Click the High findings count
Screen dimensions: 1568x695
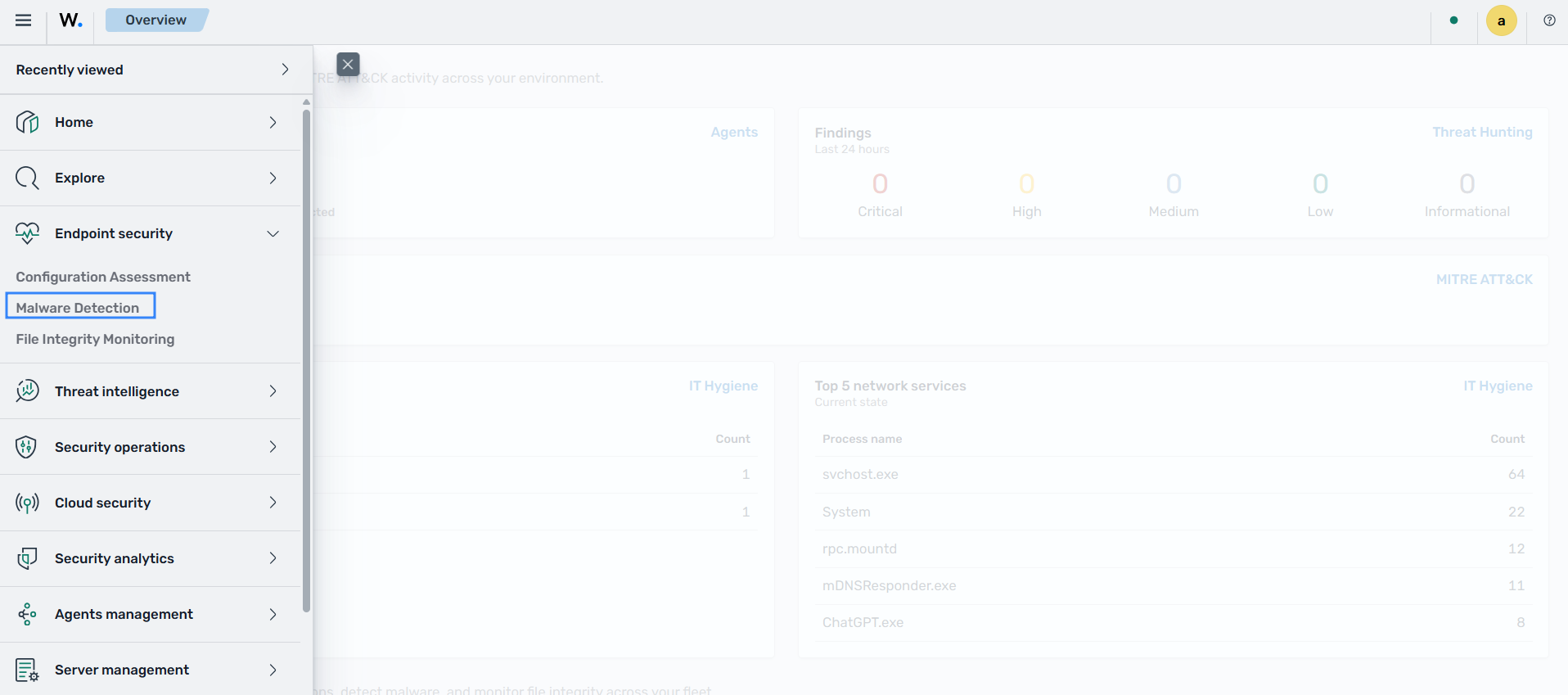click(x=1026, y=183)
